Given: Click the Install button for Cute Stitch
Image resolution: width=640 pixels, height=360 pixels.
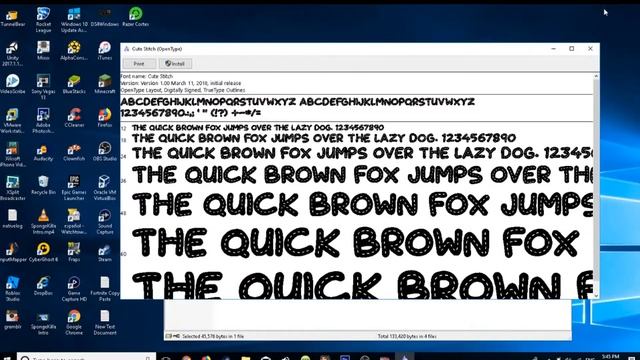Looking at the screenshot, I should (175, 64).
